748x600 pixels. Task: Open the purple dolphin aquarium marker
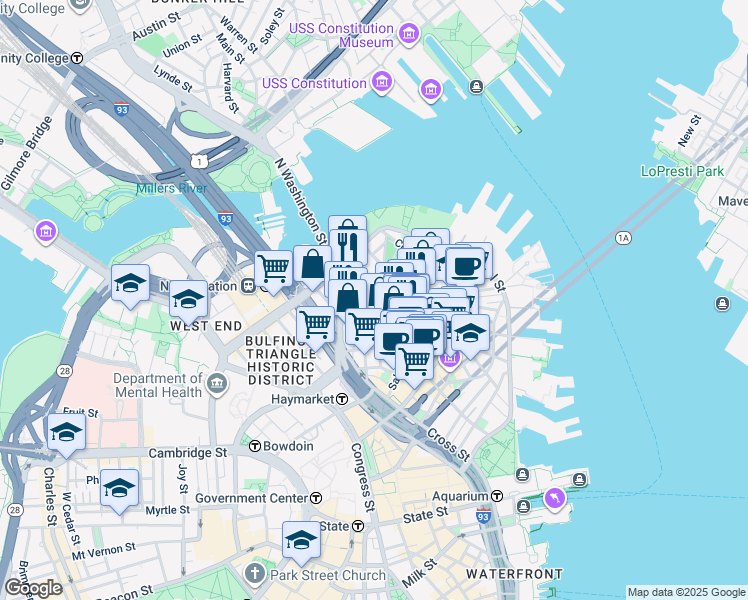[555, 498]
